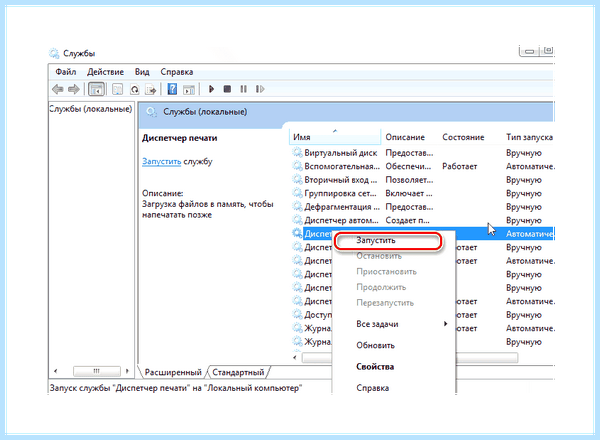The width and height of the screenshot is (600, 440).
Task: Click the Stop service square icon
Action: pyautogui.click(x=227, y=89)
